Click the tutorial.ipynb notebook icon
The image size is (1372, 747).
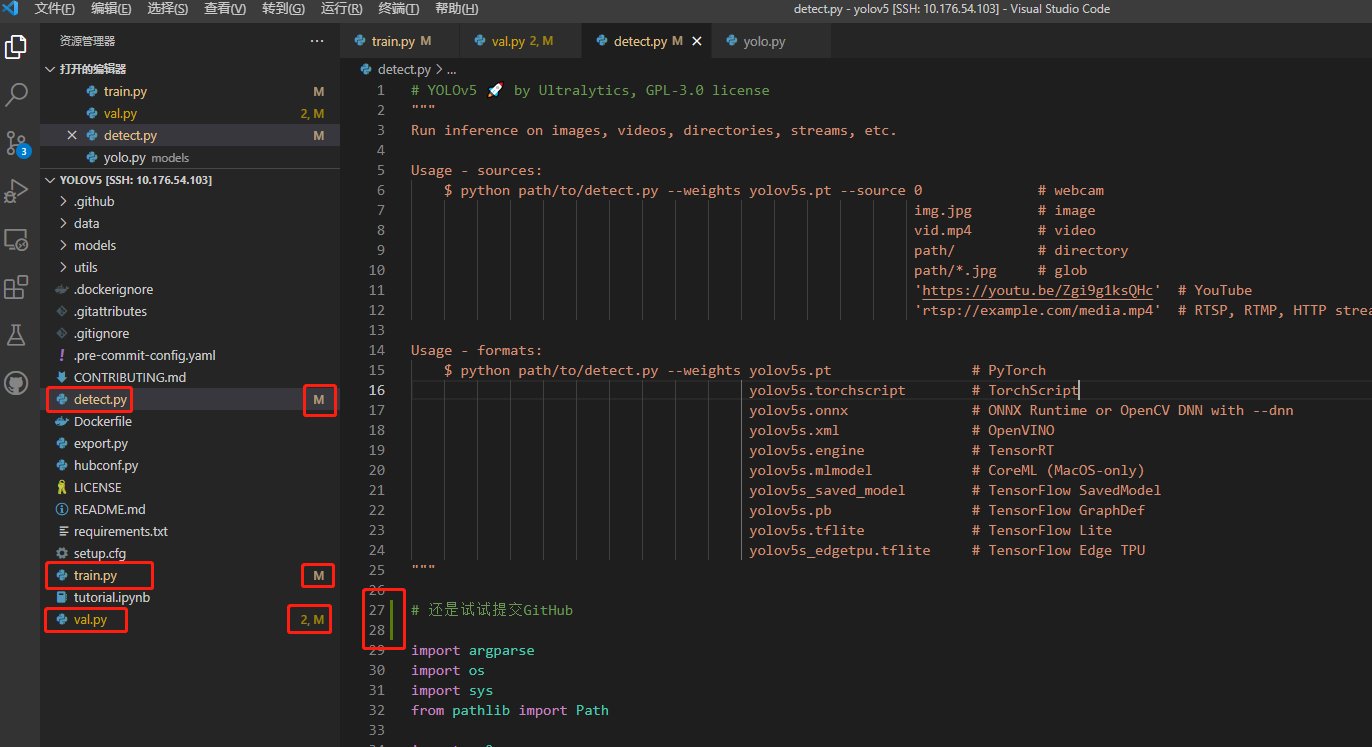pos(62,597)
